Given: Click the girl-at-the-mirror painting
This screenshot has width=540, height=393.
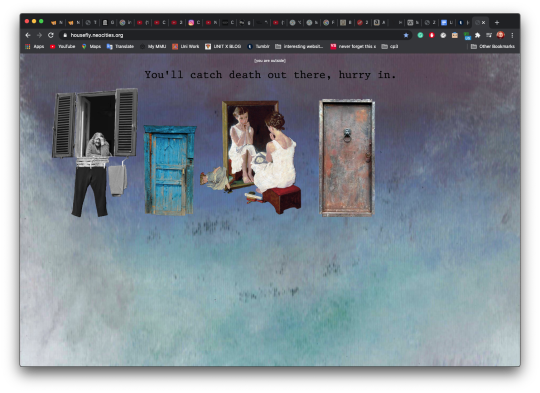Looking at the screenshot, I should click(251, 157).
